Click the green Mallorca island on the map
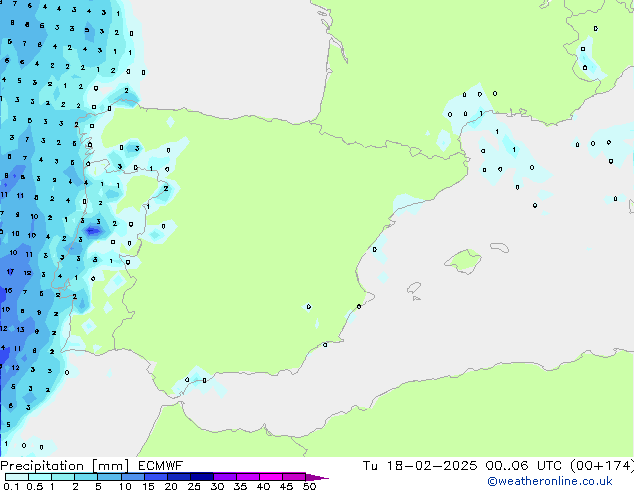 [x=462, y=261]
